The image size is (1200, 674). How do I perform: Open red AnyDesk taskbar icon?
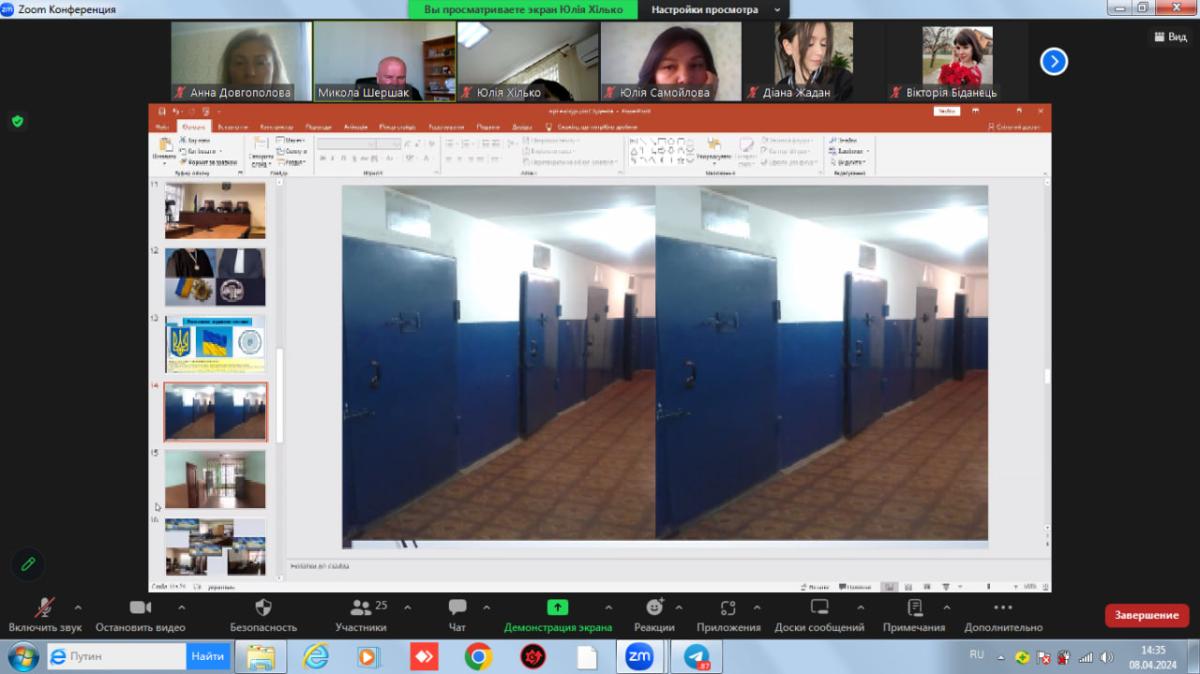click(x=424, y=657)
